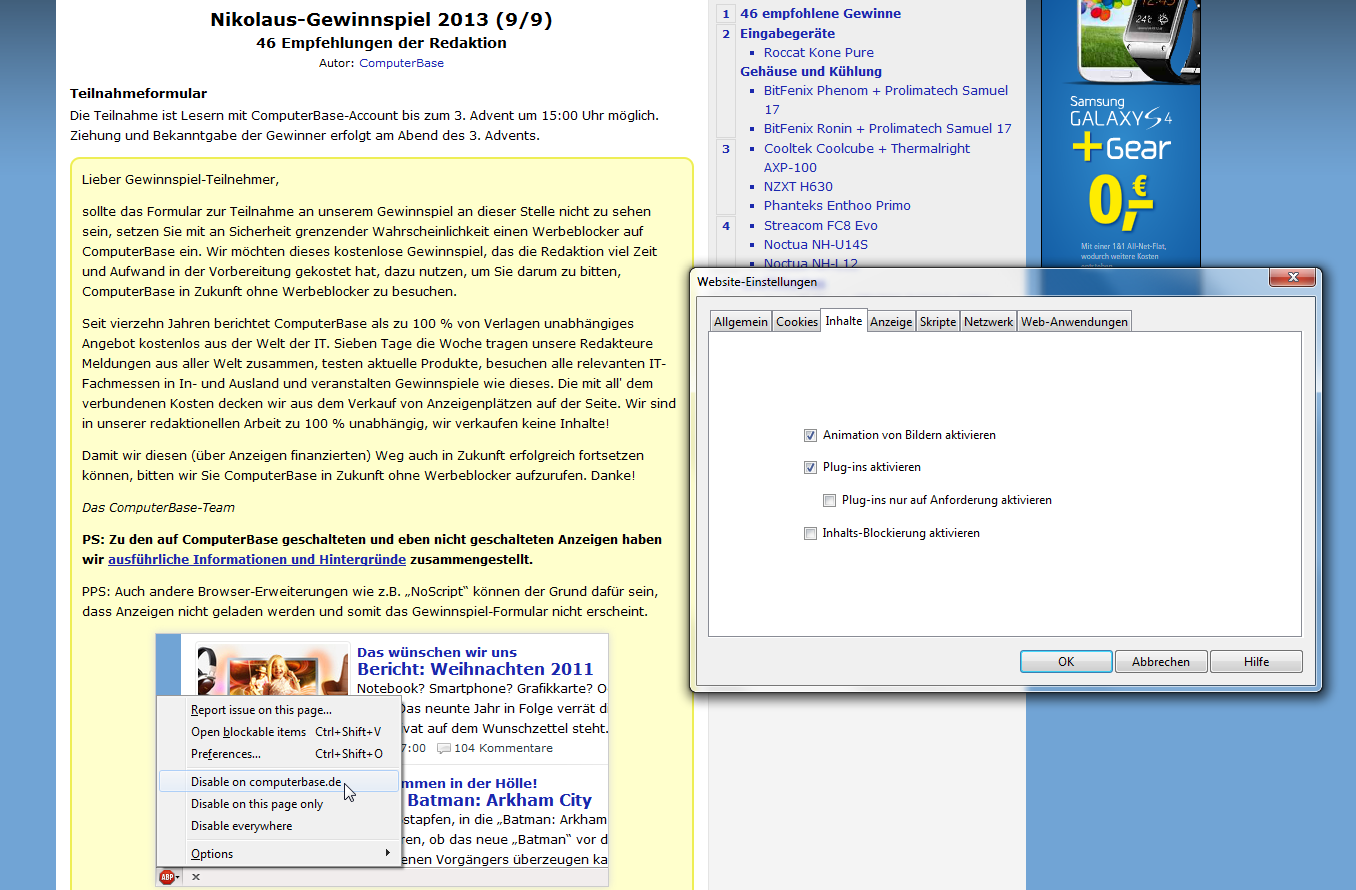1356x890 pixels.
Task: Open Eingabegeräte contents link
Action: [x=787, y=33]
